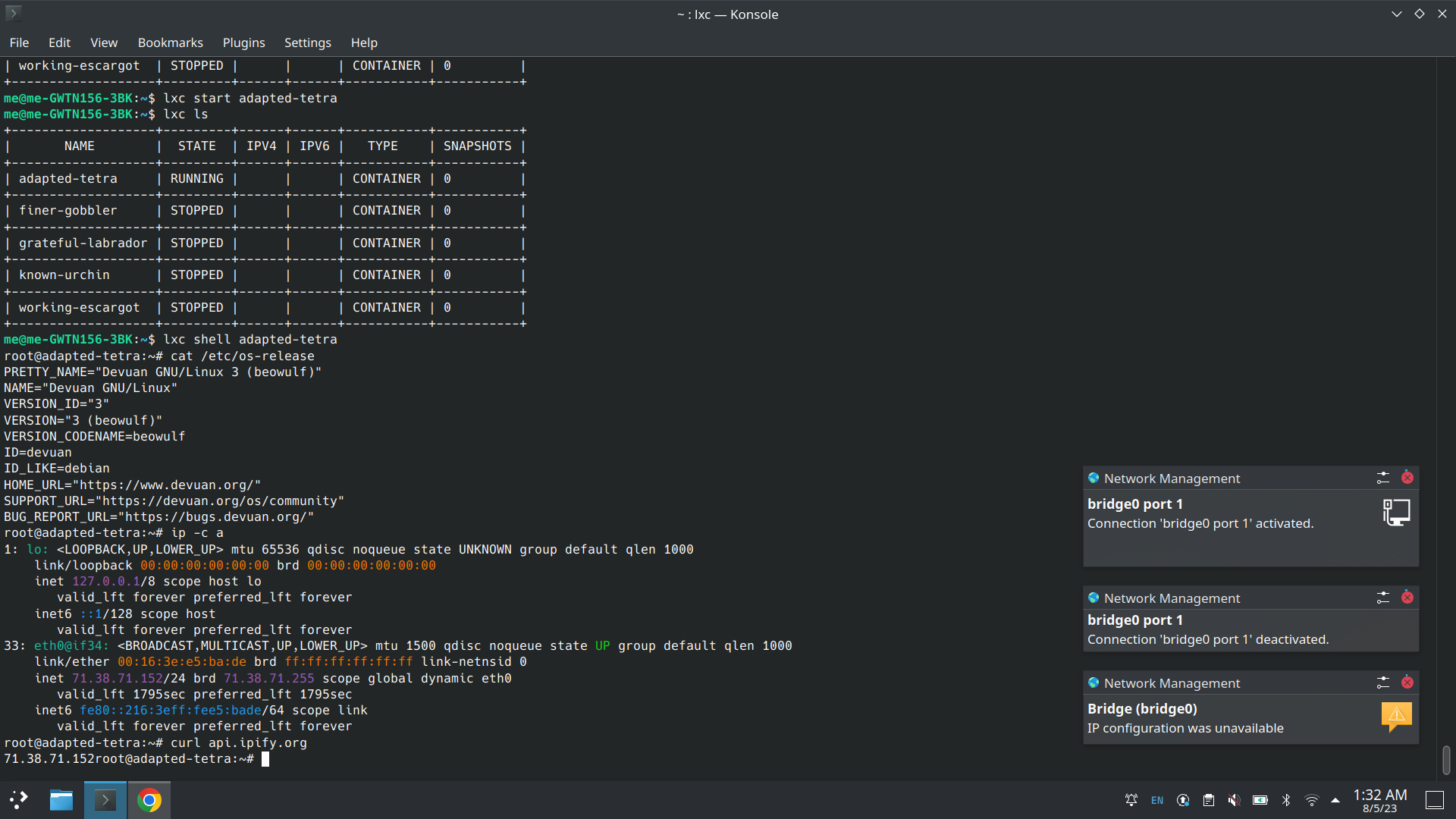Open the KDE application launcher
The width and height of the screenshot is (1456, 819).
click(x=19, y=800)
